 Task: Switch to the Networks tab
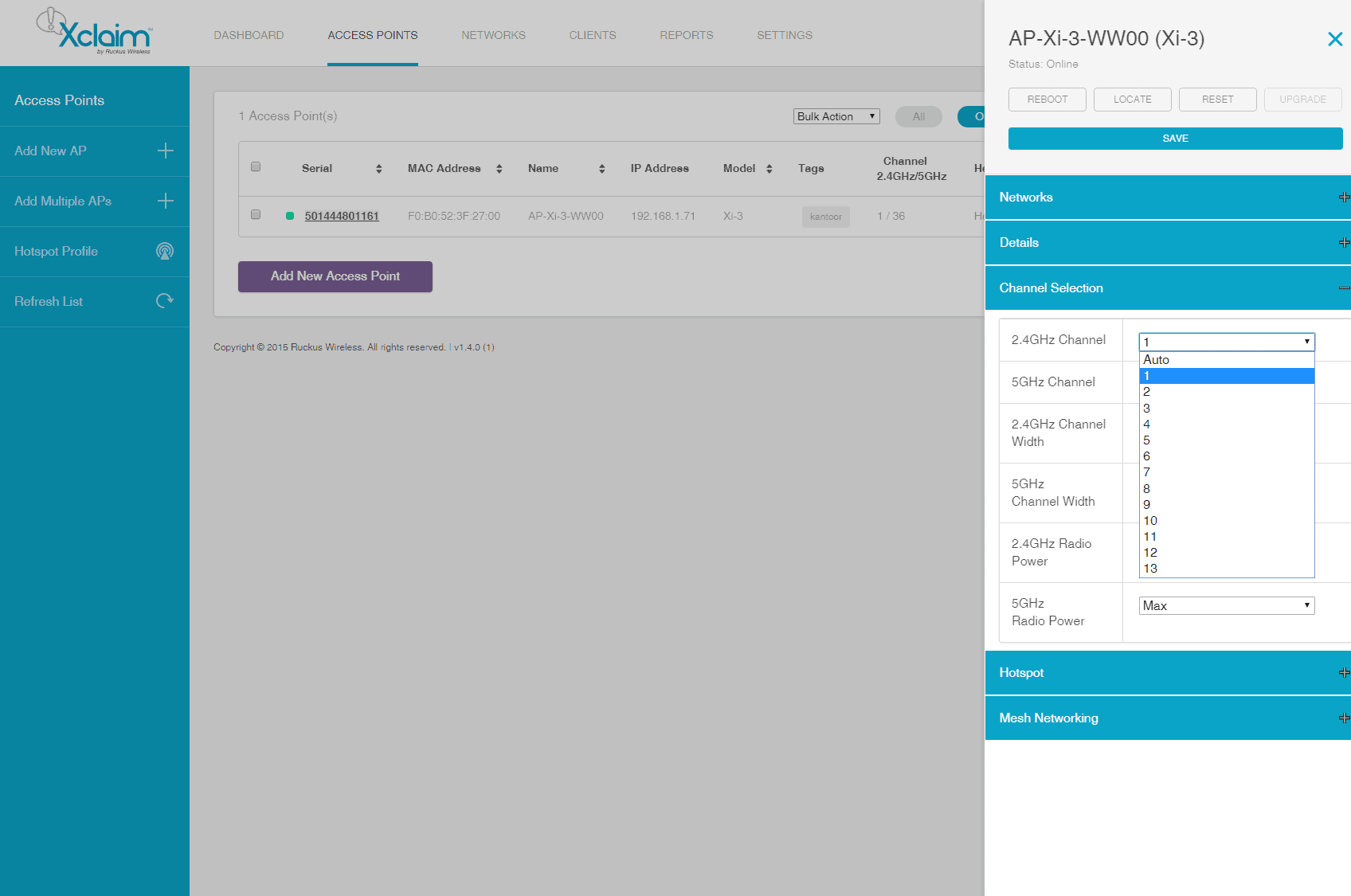[493, 35]
